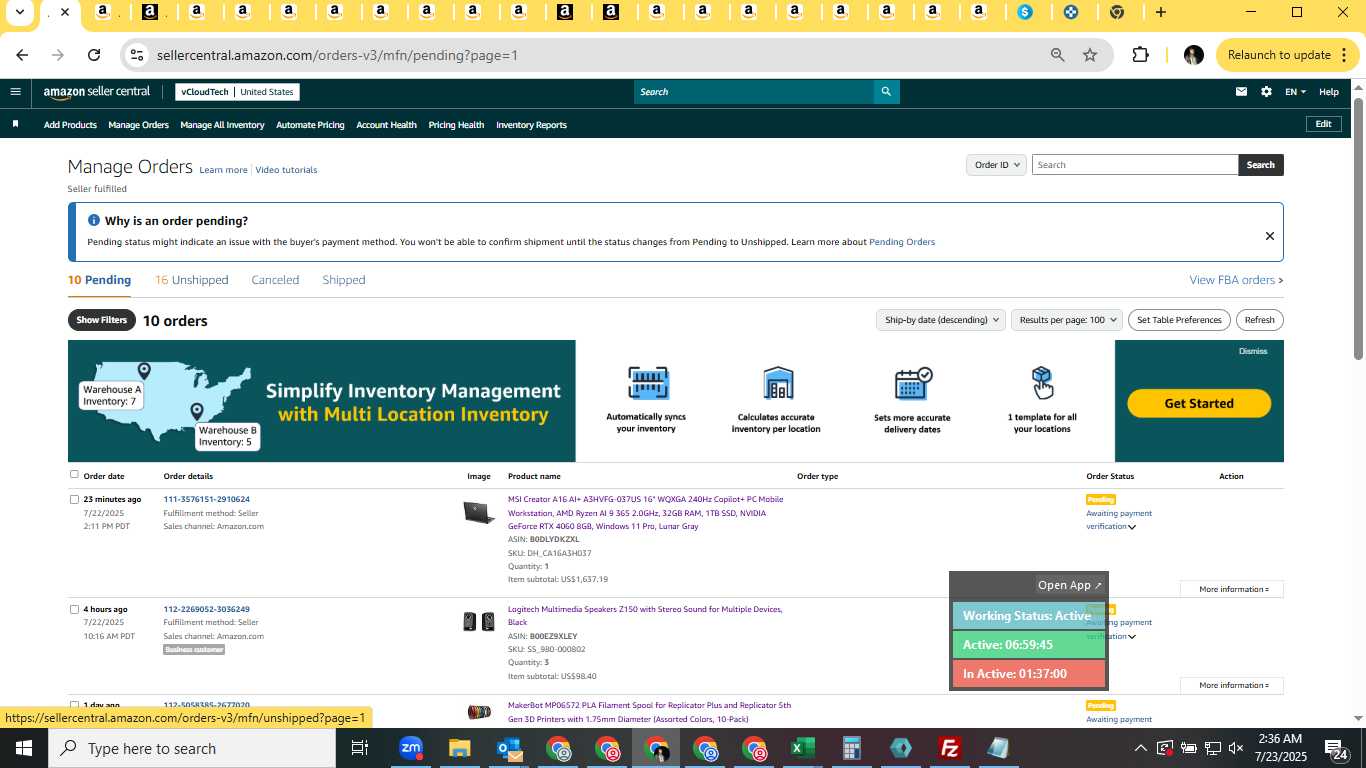Open Automate Pricing menu item
The image size is (1366, 768).
[x=310, y=125]
